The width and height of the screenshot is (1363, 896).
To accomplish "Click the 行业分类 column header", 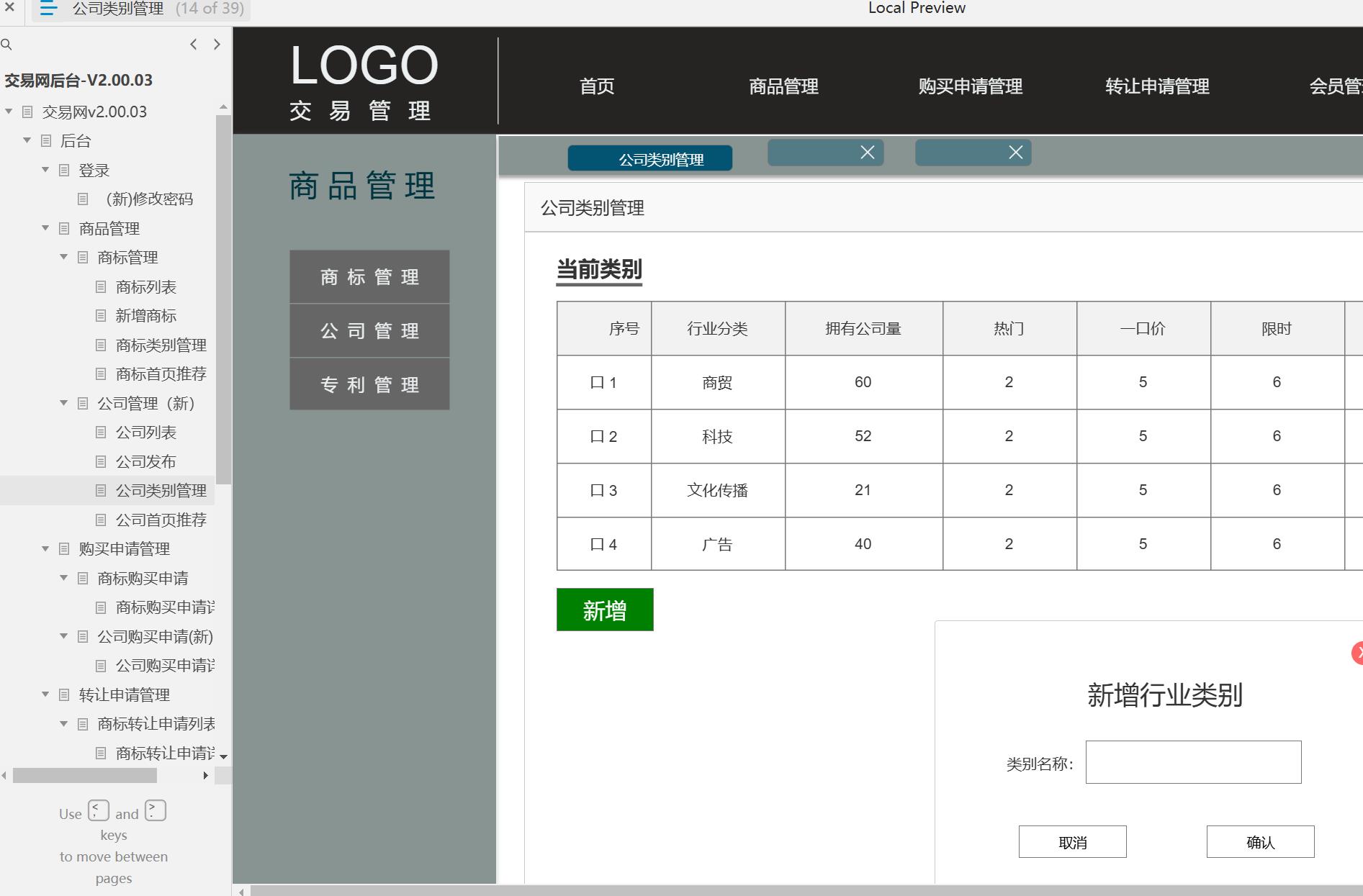I will [x=718, y=329].
